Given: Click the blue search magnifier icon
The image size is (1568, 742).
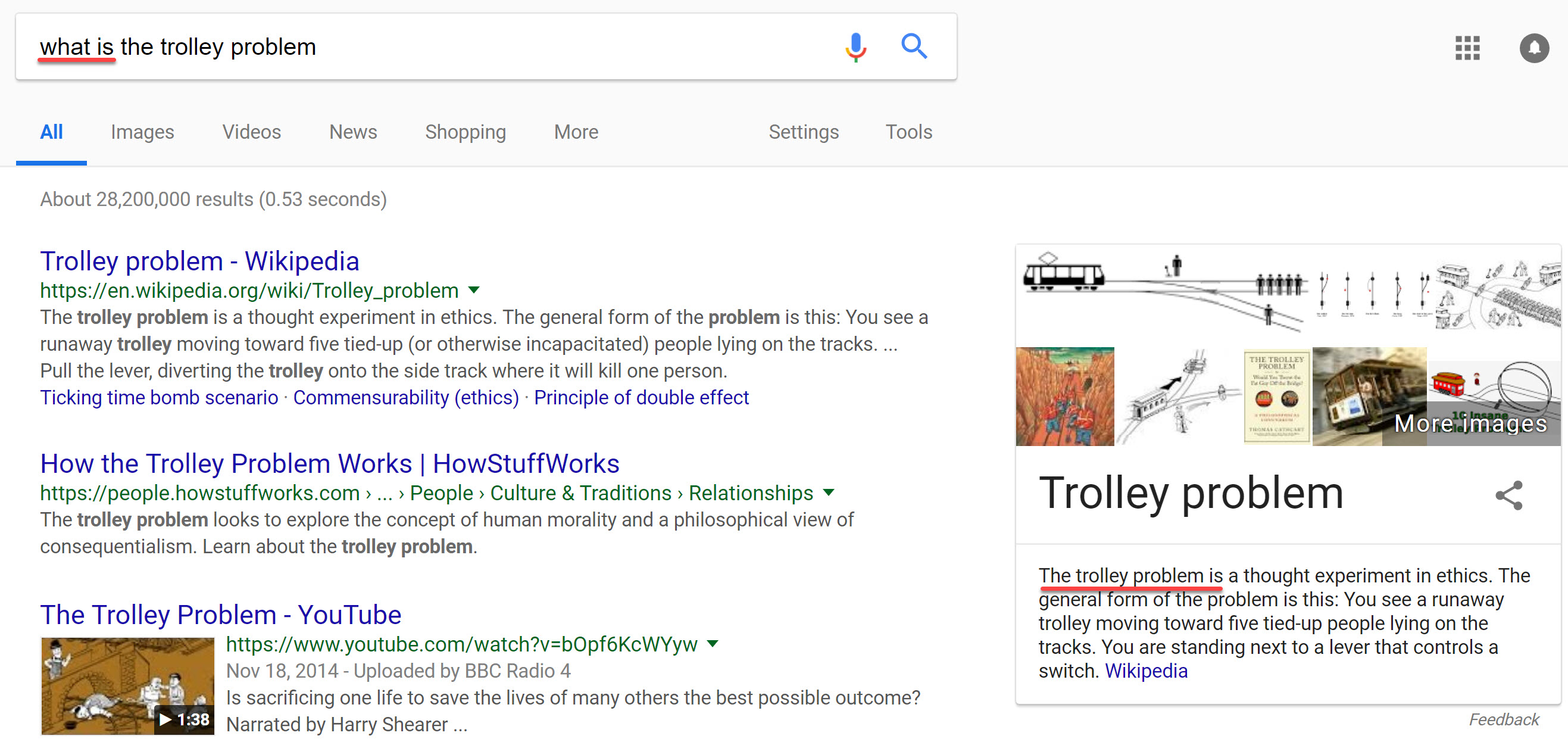Looking at the screenshot, I should 914,46.
